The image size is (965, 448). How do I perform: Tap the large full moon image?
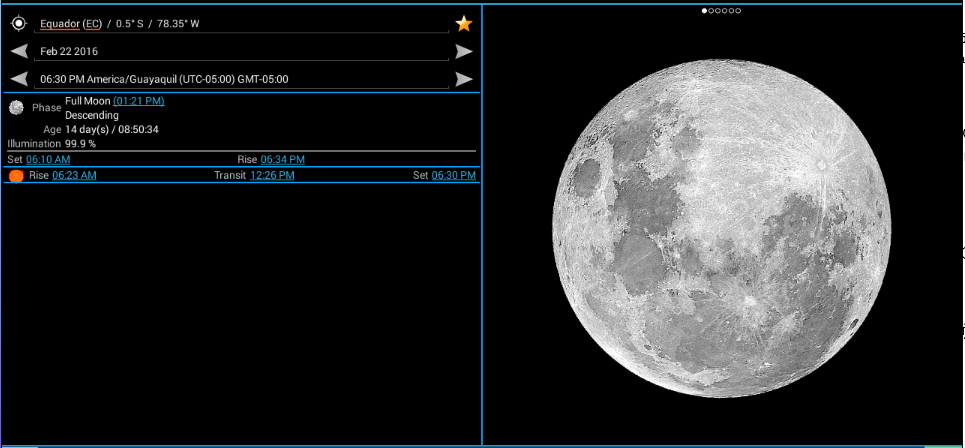click(x=721, y=228)
